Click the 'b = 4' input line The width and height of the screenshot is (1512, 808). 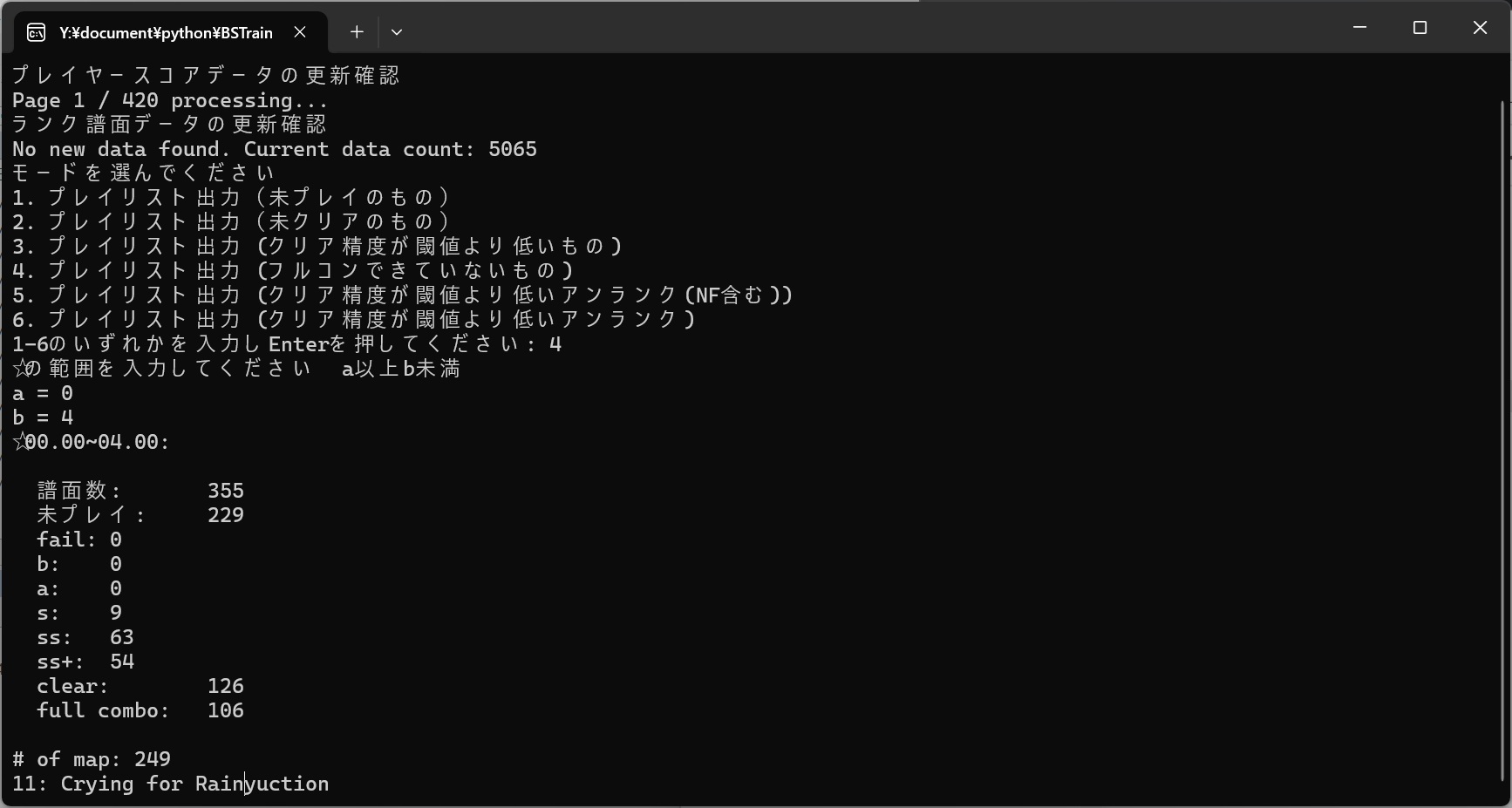pos(43,418)
